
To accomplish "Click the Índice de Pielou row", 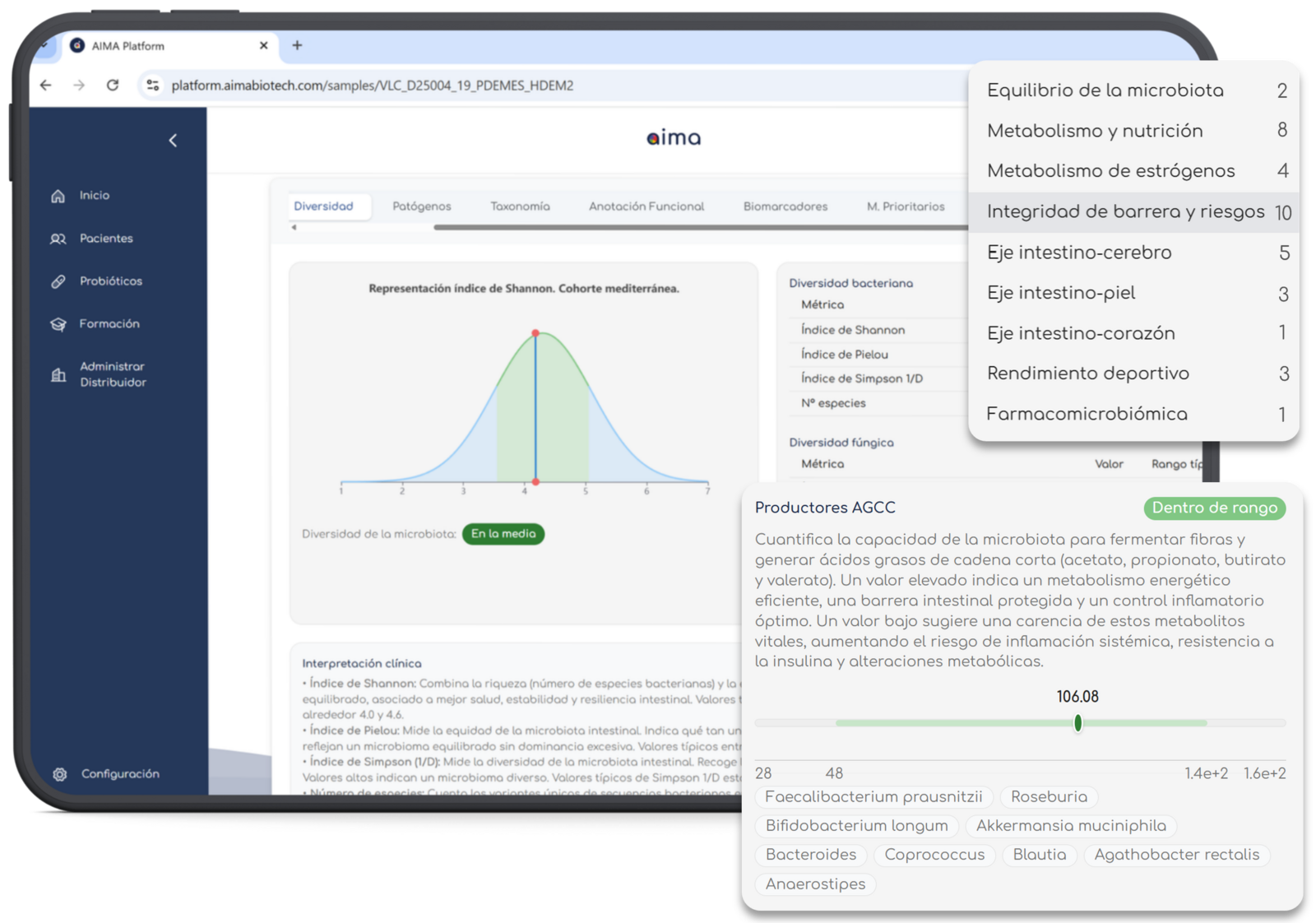I will (878, 355).
